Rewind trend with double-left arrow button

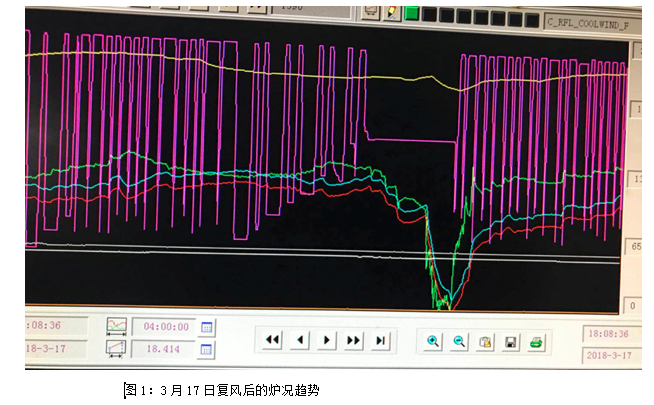click(x=272, y=341)
